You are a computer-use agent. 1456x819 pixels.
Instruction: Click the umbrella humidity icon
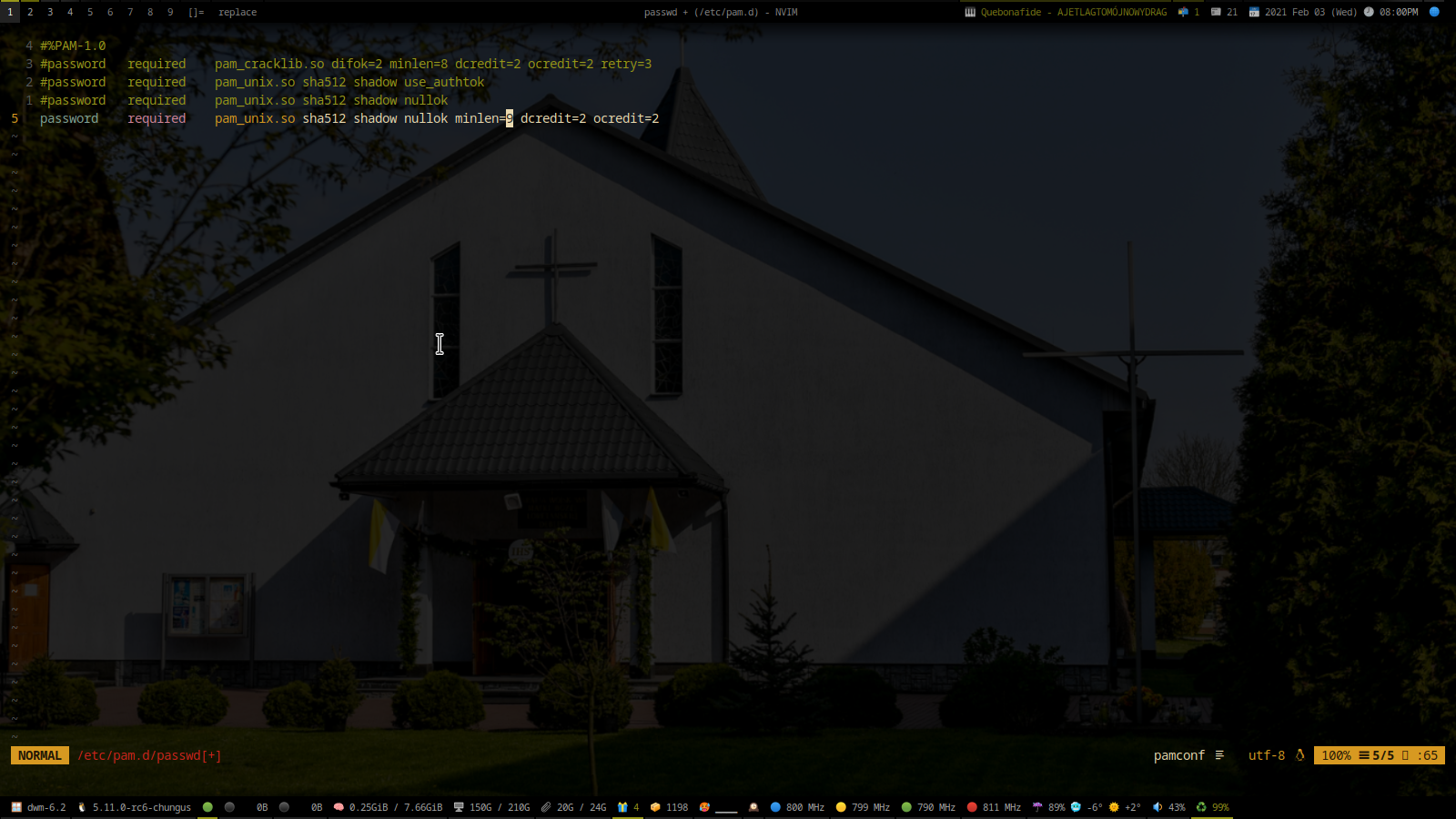[x=1036, y=807]
